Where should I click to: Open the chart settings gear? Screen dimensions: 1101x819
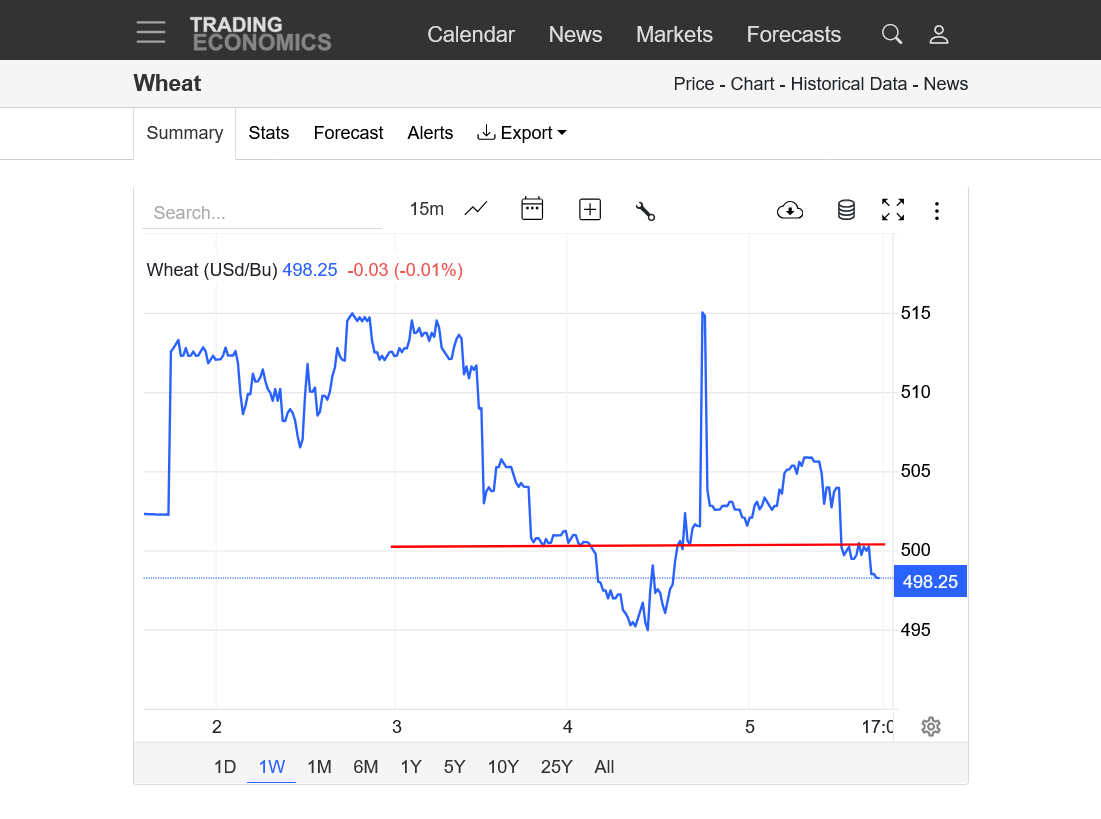931,726
